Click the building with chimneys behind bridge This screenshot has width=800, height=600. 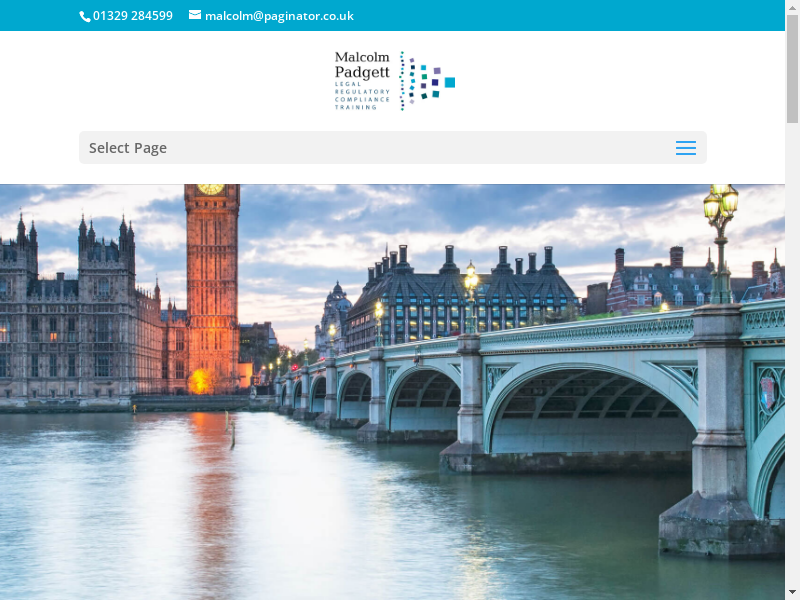coord(470,295)
